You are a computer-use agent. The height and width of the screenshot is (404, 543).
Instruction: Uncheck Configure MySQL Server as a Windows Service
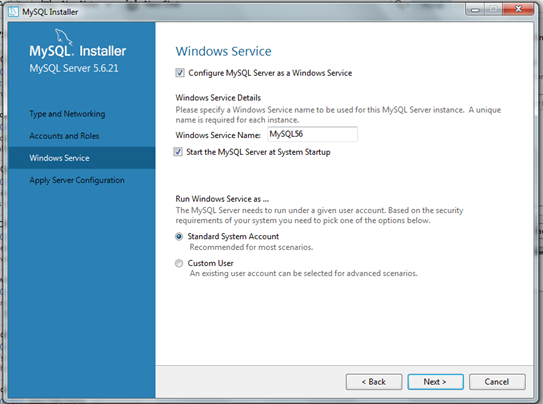(180, 73)
